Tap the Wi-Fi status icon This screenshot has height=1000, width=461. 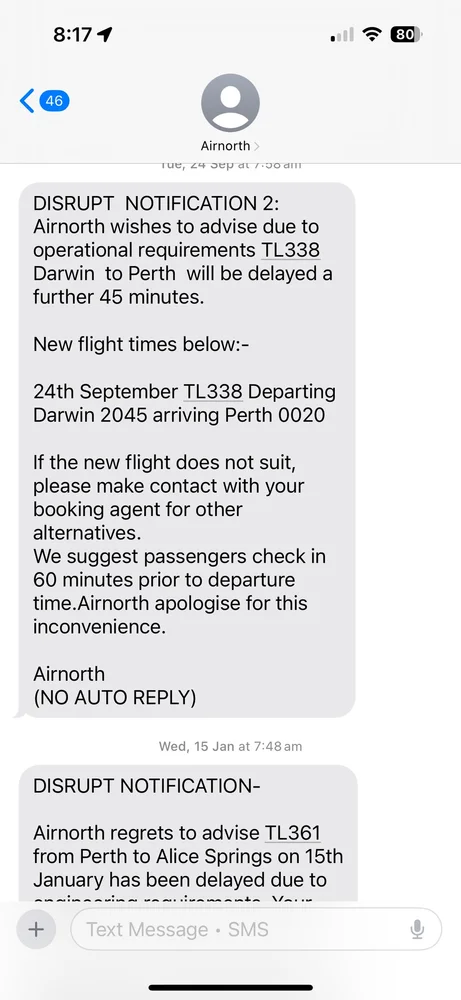371,34
